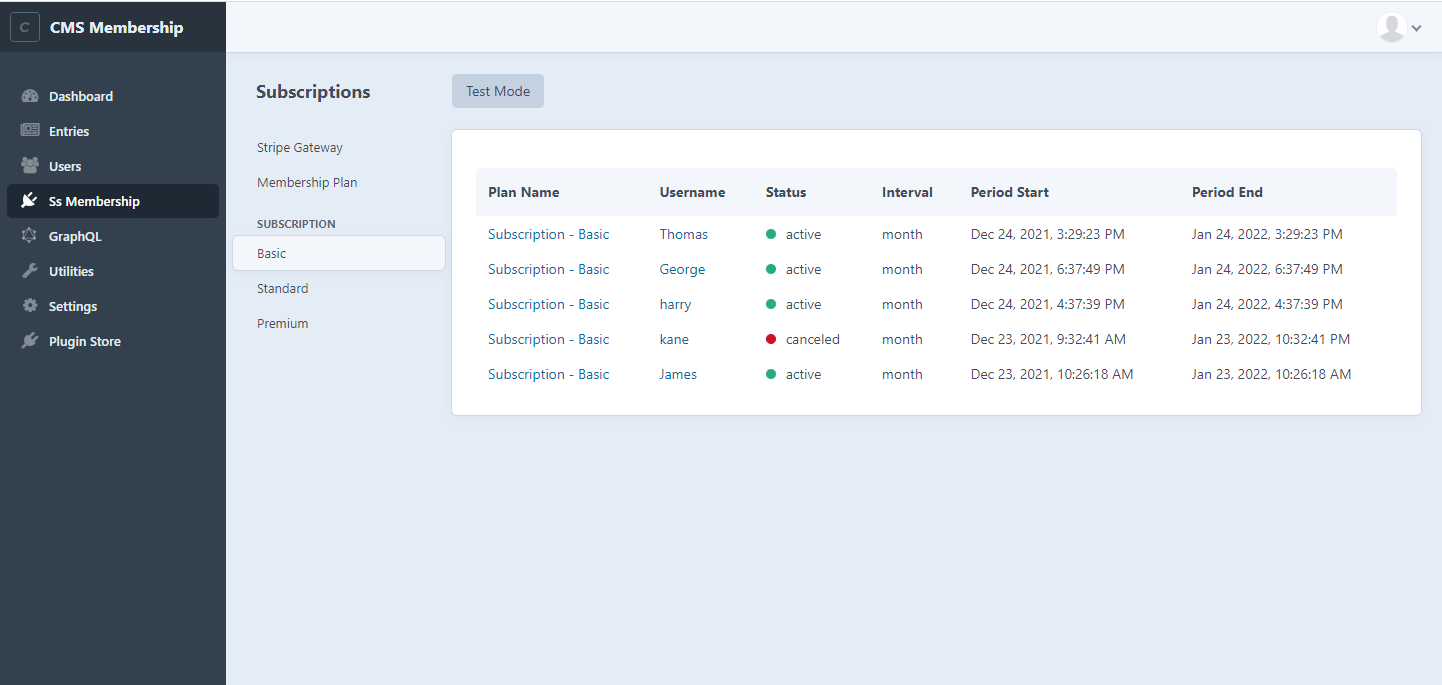Click the Plan Name column header
Image resolution: width=1442 pixels, height=685 pixels.
[524, 192]
